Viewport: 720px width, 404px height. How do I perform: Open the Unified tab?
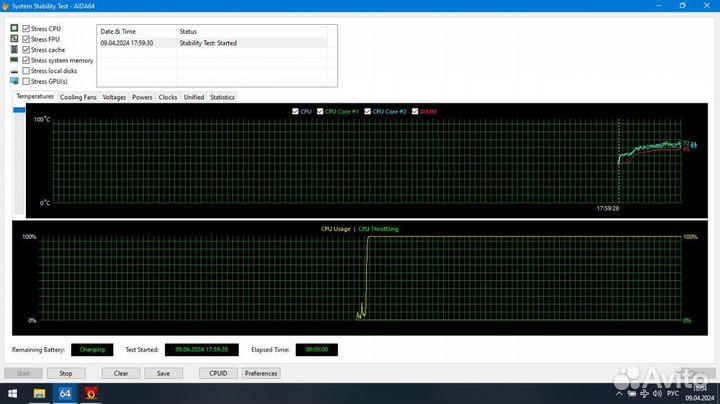[194, 97]
